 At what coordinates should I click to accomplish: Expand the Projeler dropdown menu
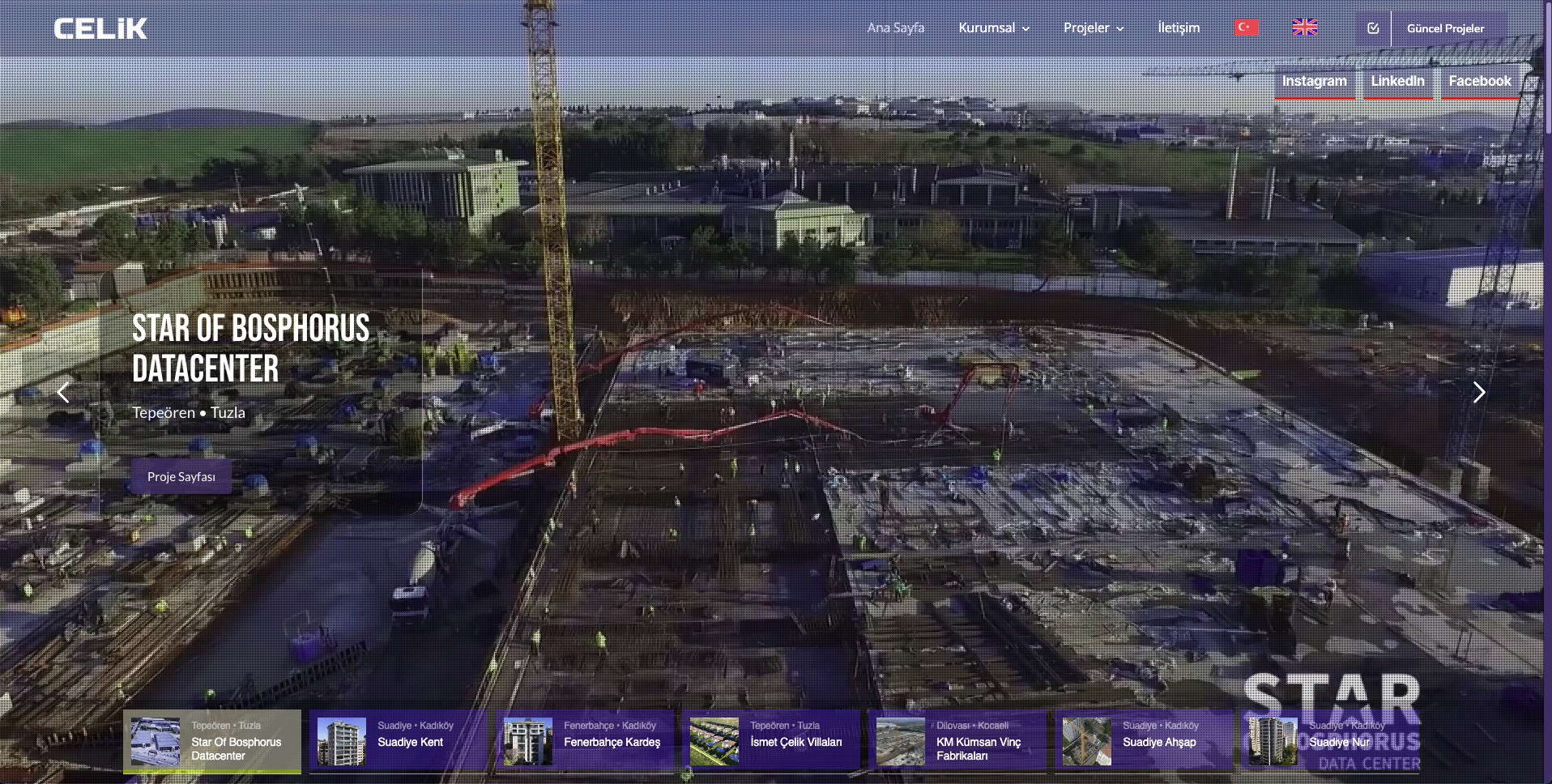(x=1094, y=28)
